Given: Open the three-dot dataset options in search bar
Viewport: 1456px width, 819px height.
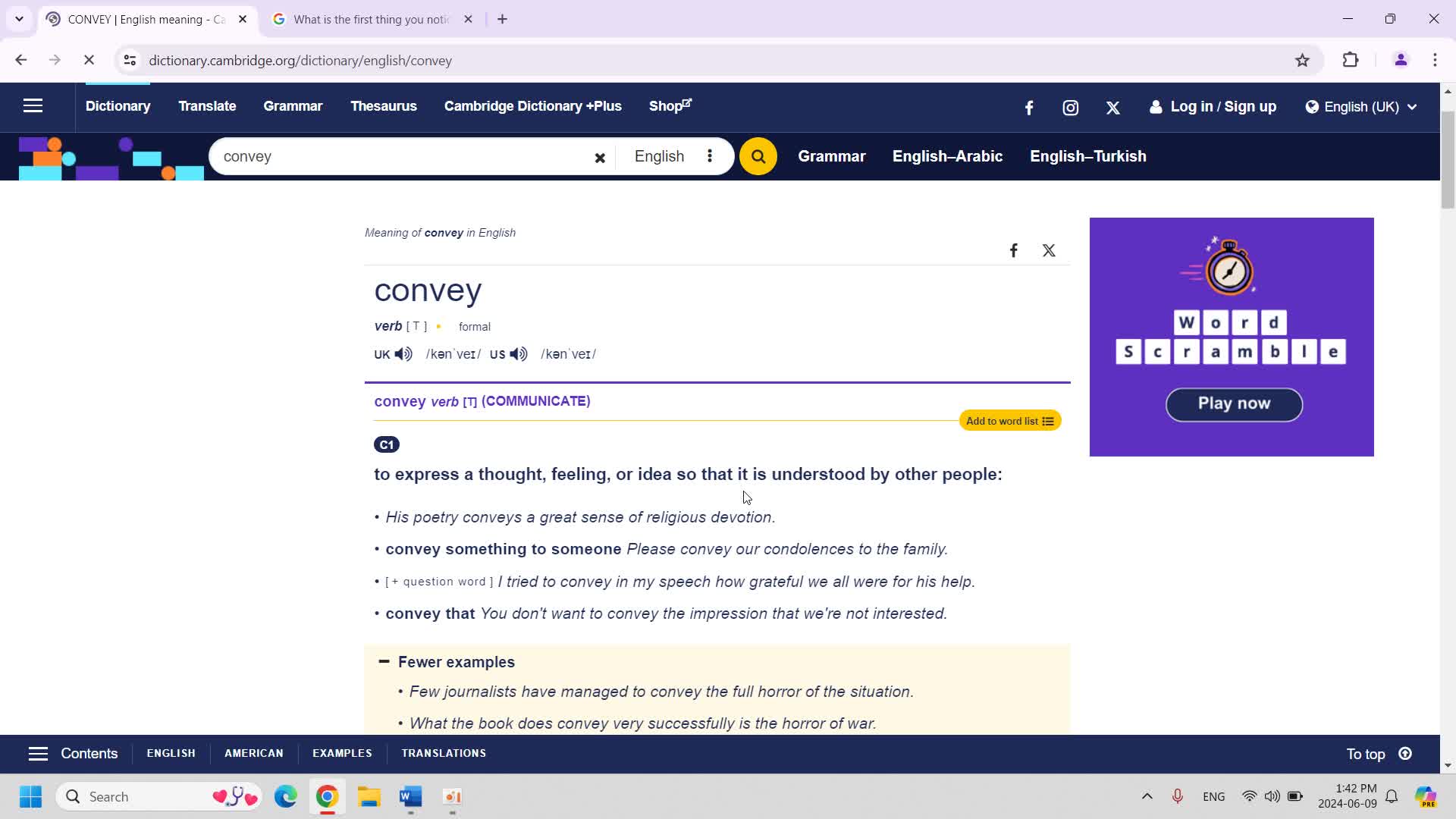Looking at the screenshot, I should pyautogui.click(x=710, y=156).
